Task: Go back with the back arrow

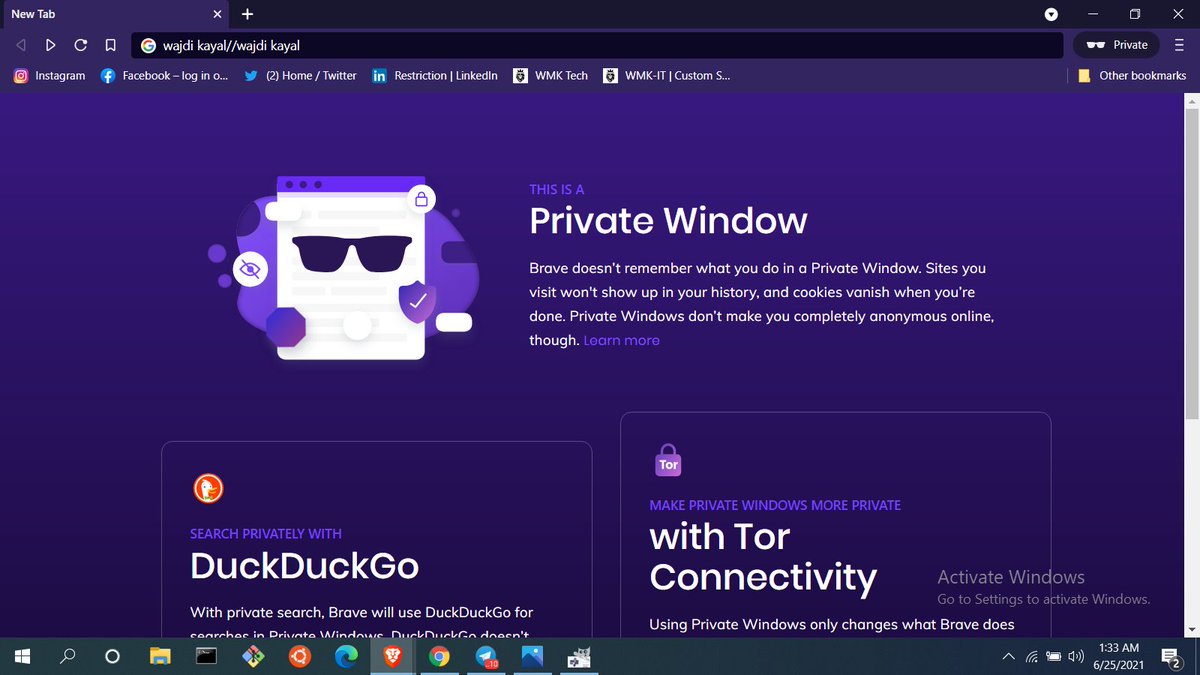Action: (21, 45)
